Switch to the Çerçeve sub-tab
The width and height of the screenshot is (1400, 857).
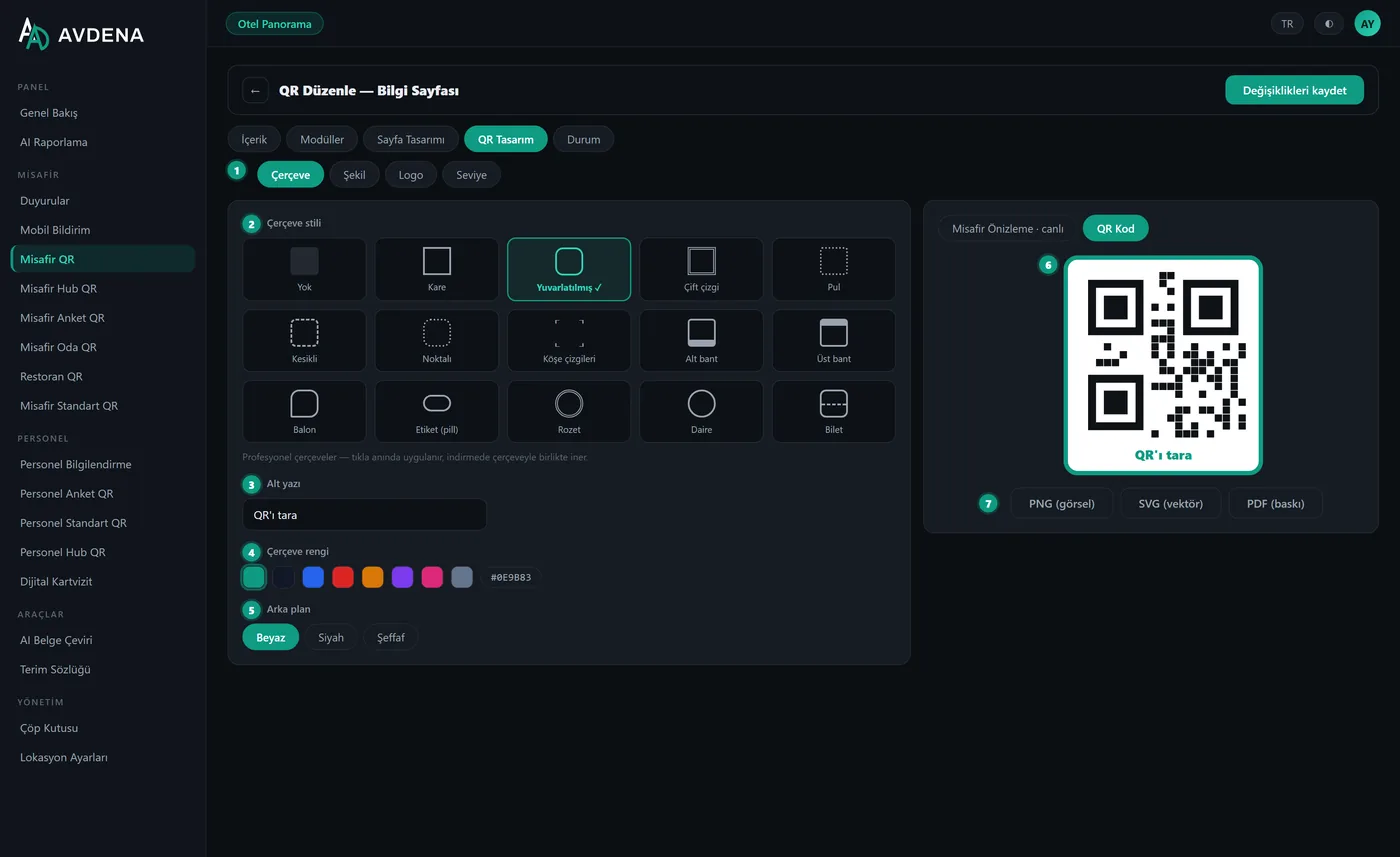pos(291,174)
